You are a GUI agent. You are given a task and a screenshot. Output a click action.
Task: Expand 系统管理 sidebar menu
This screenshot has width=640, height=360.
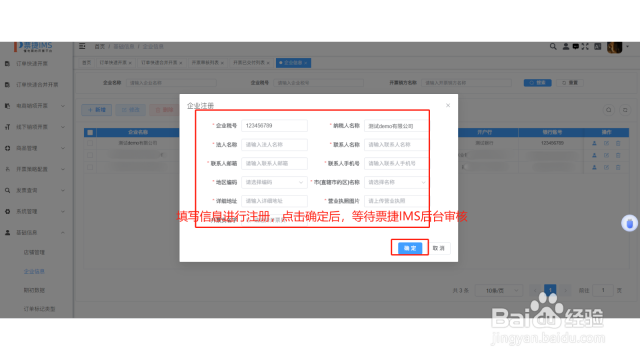pyautogui.click(x=35, y=211)
